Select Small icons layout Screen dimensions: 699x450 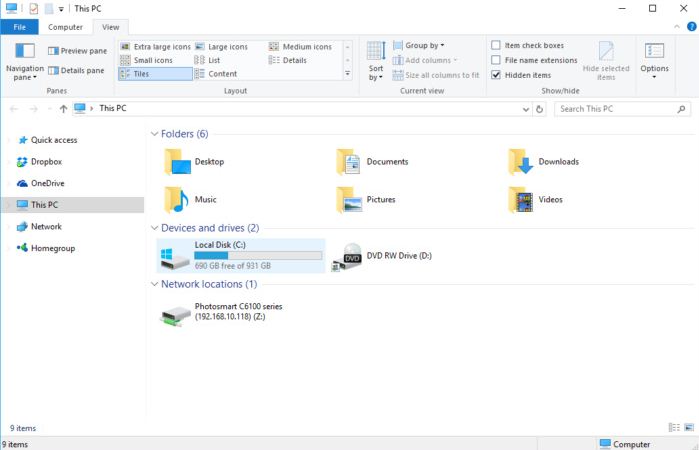coord(147,60)
